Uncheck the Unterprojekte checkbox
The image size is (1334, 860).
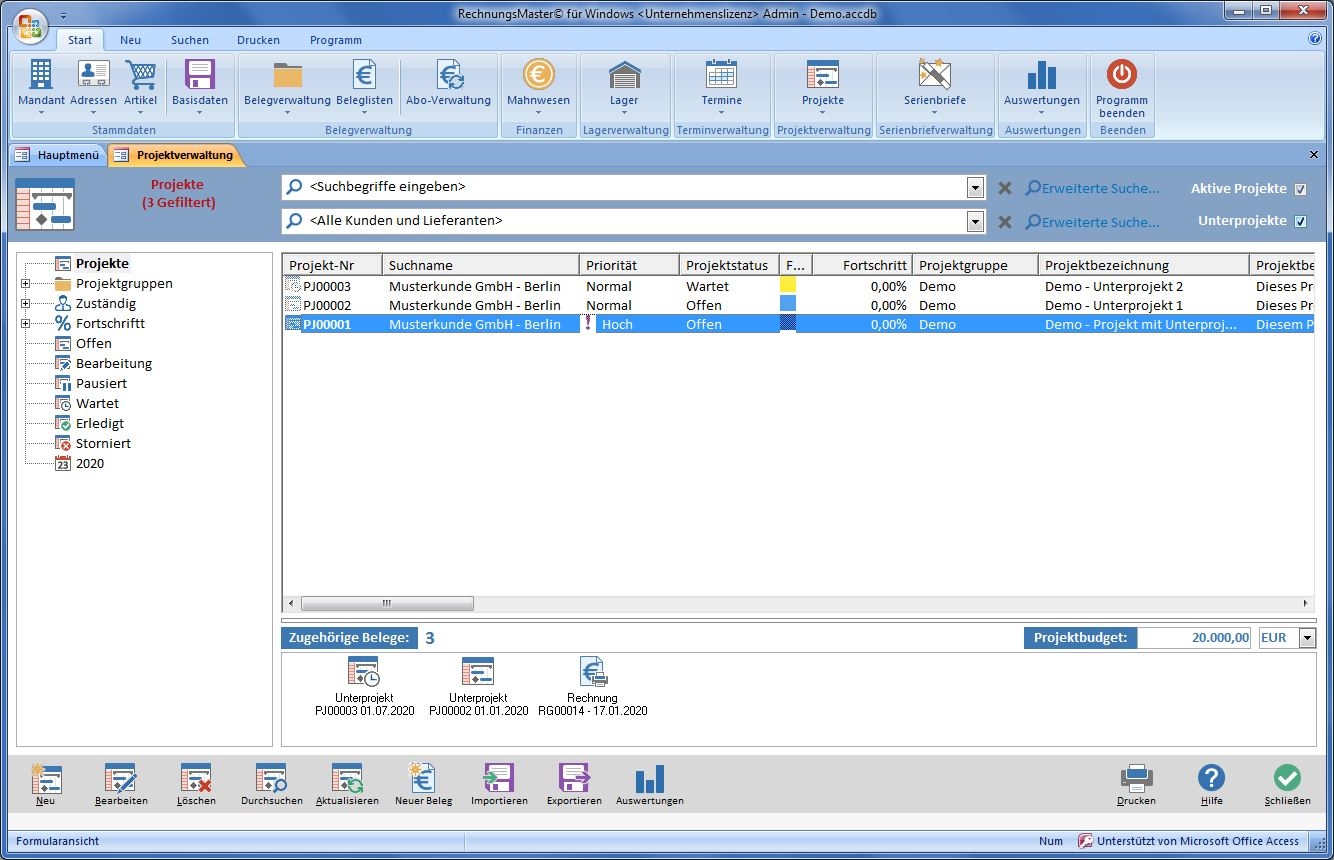coord(1300,221)
